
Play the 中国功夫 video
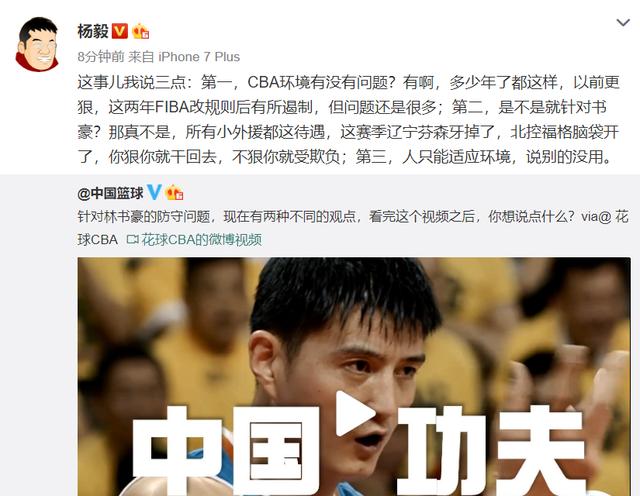355,414
